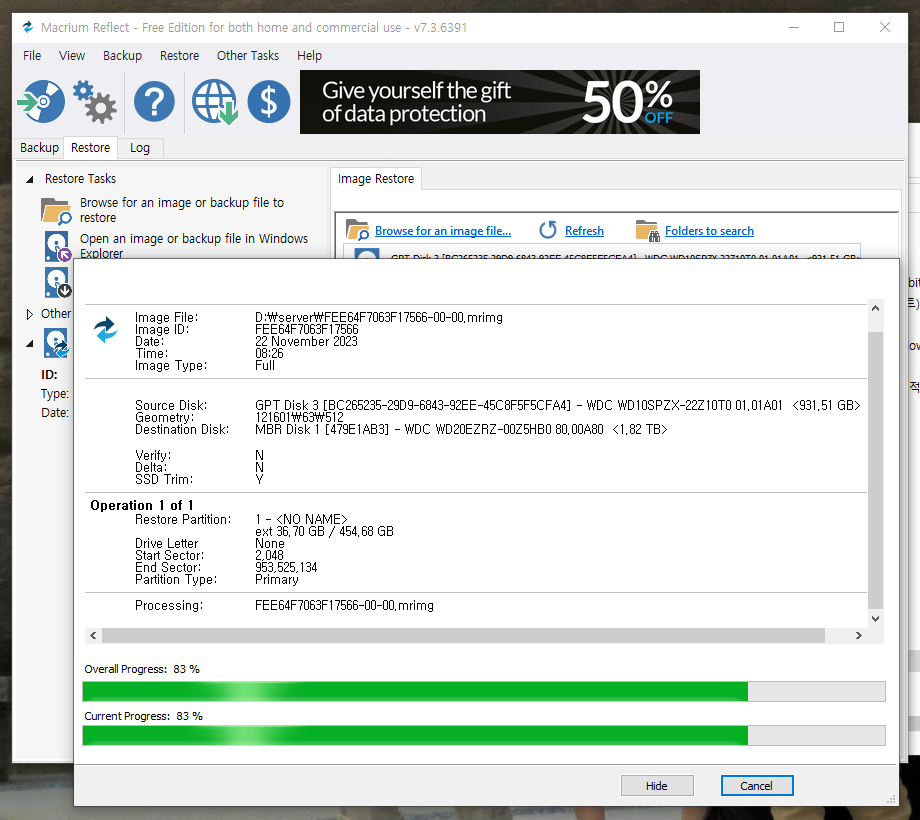
Task: Click the horizontal scroll right arrow
Action: tap(858, 635)
